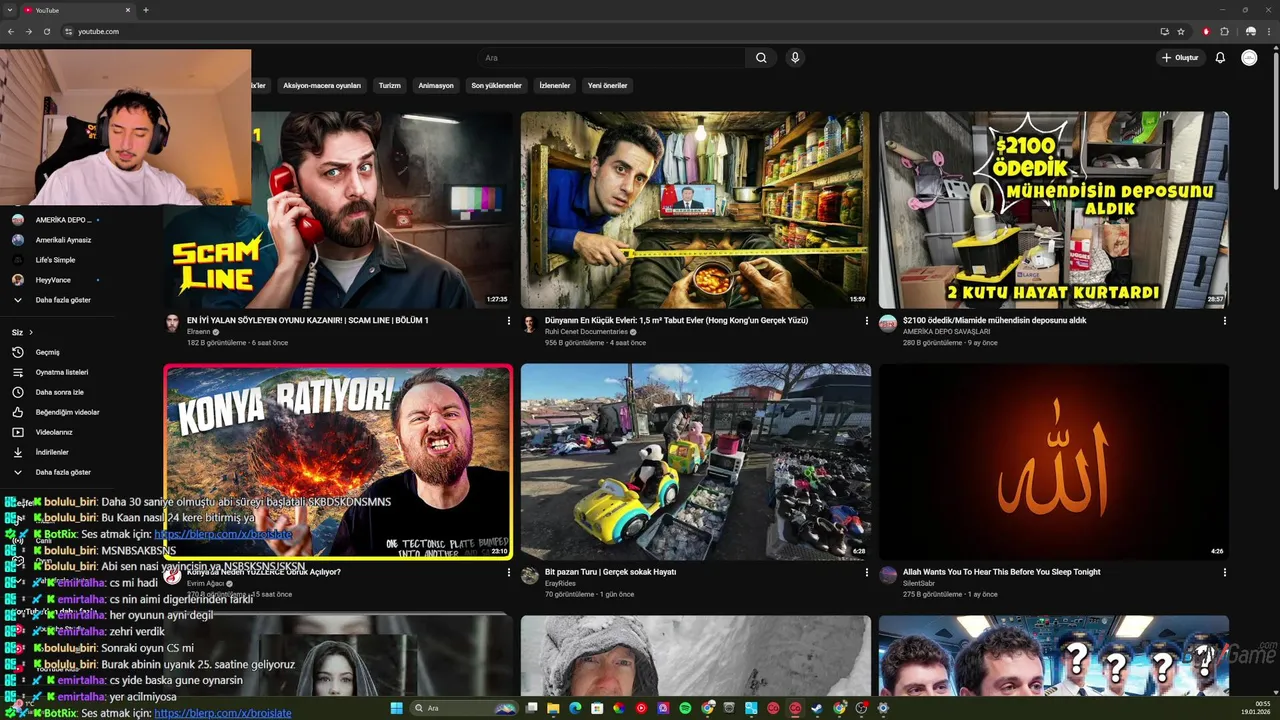Open the Windows Start button
1280x720 pixels.
click(x=396, y=708)
